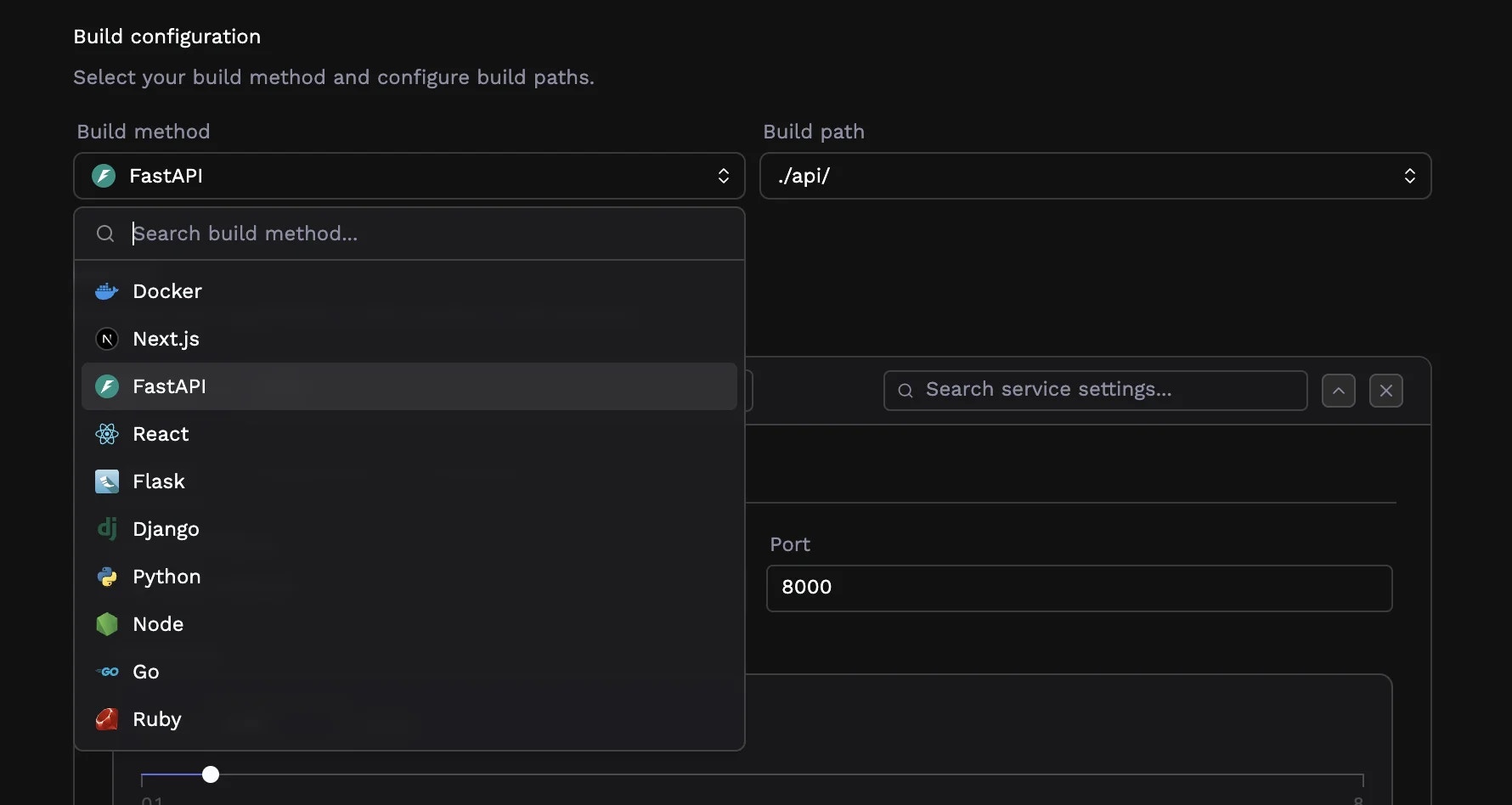
Task: Collapse the service settings panel with the chevron
Action: point(1339,390)
